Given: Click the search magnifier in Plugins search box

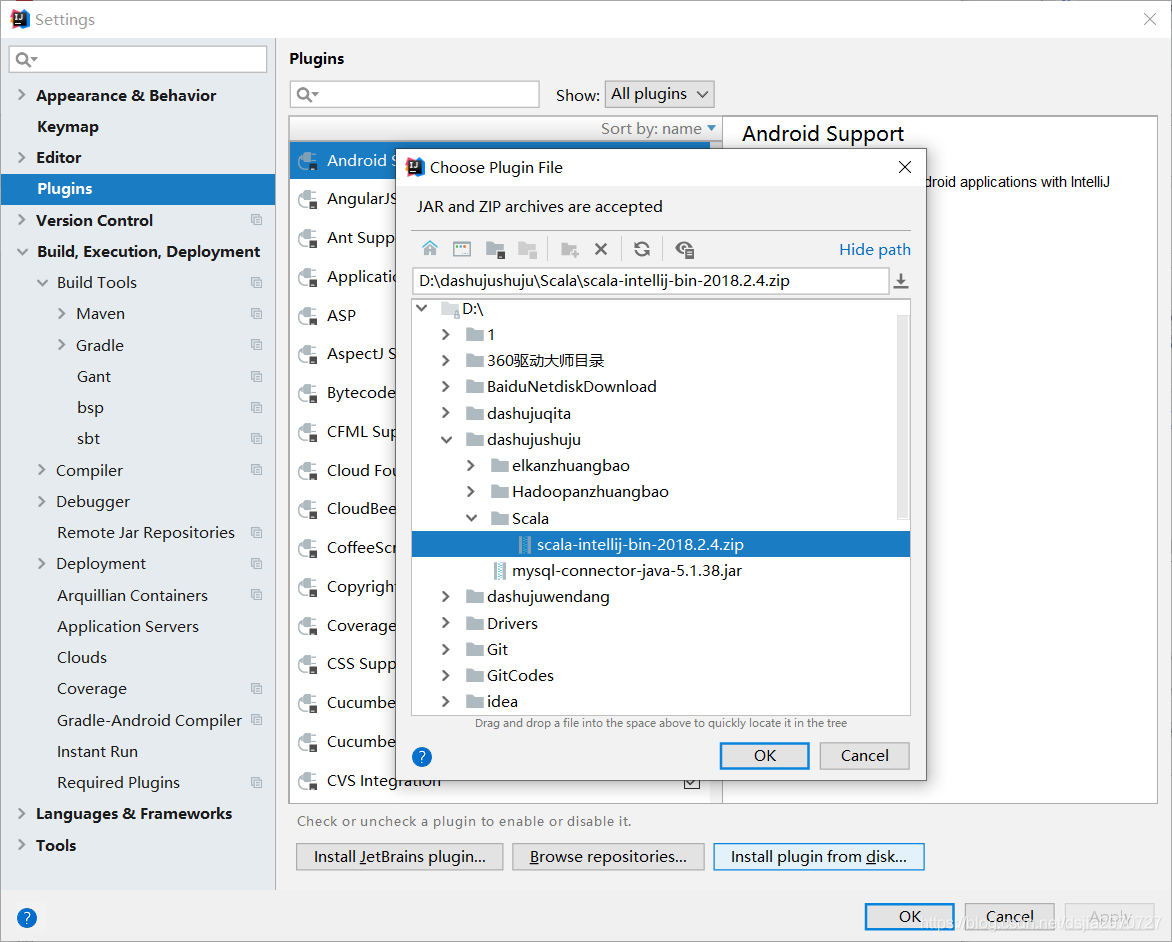Looking at the screenshot, I should tap(306, 94).
